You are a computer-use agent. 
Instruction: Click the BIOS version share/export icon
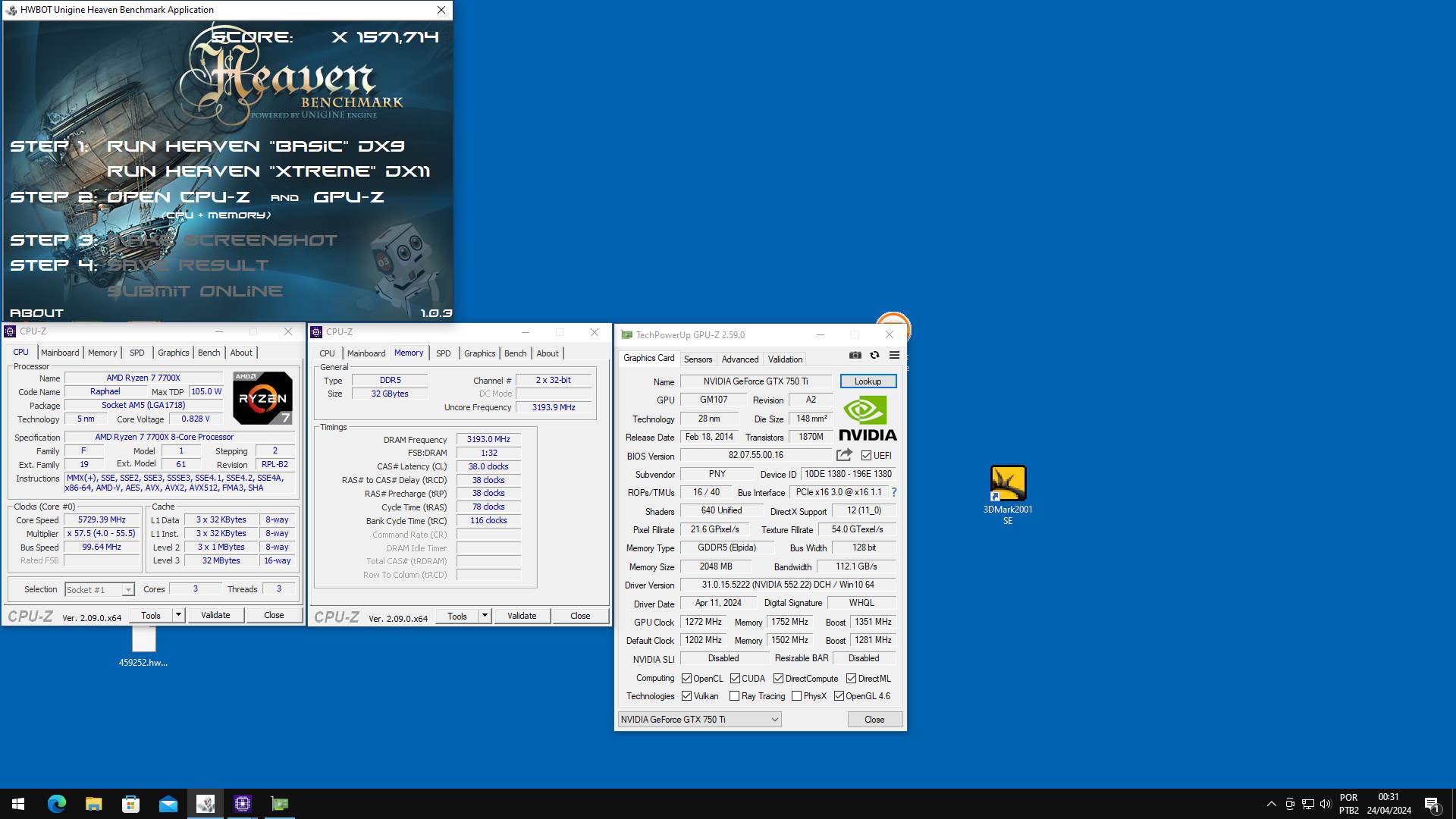[x=843, y=455]
